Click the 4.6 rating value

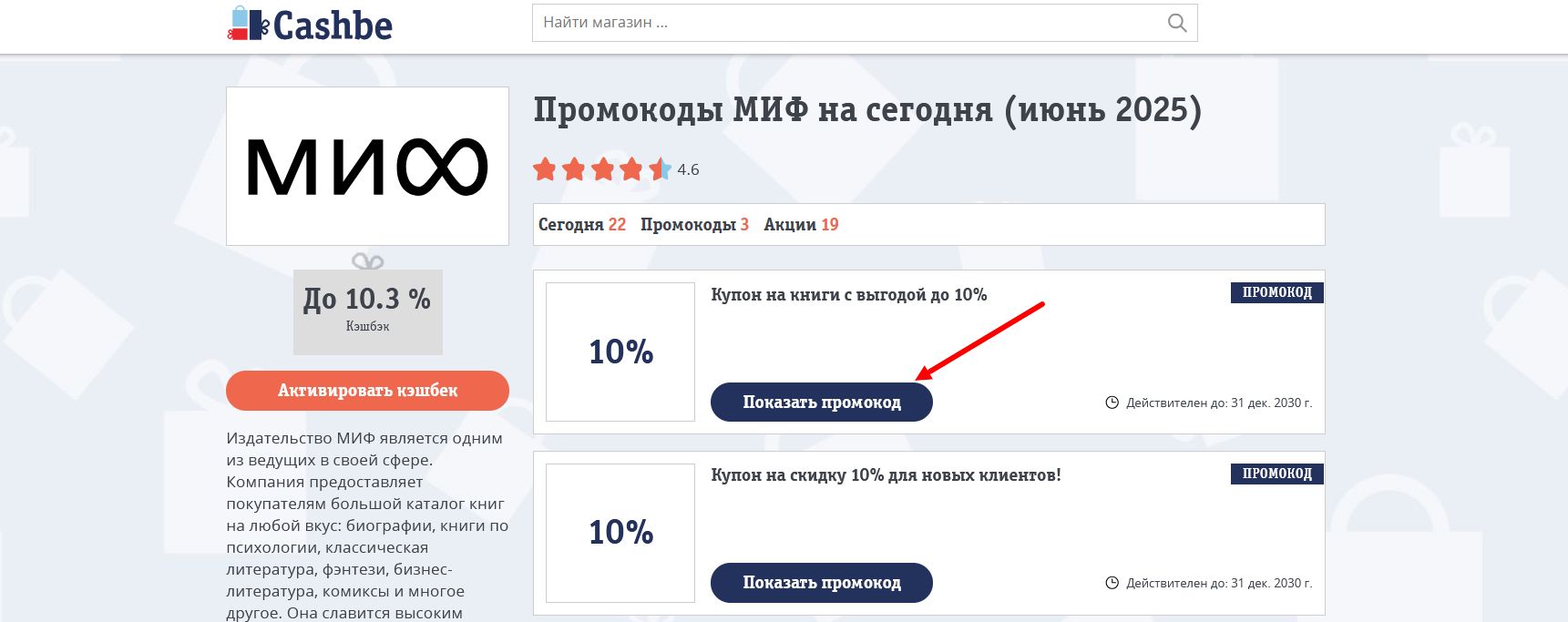tap(688, 169)
